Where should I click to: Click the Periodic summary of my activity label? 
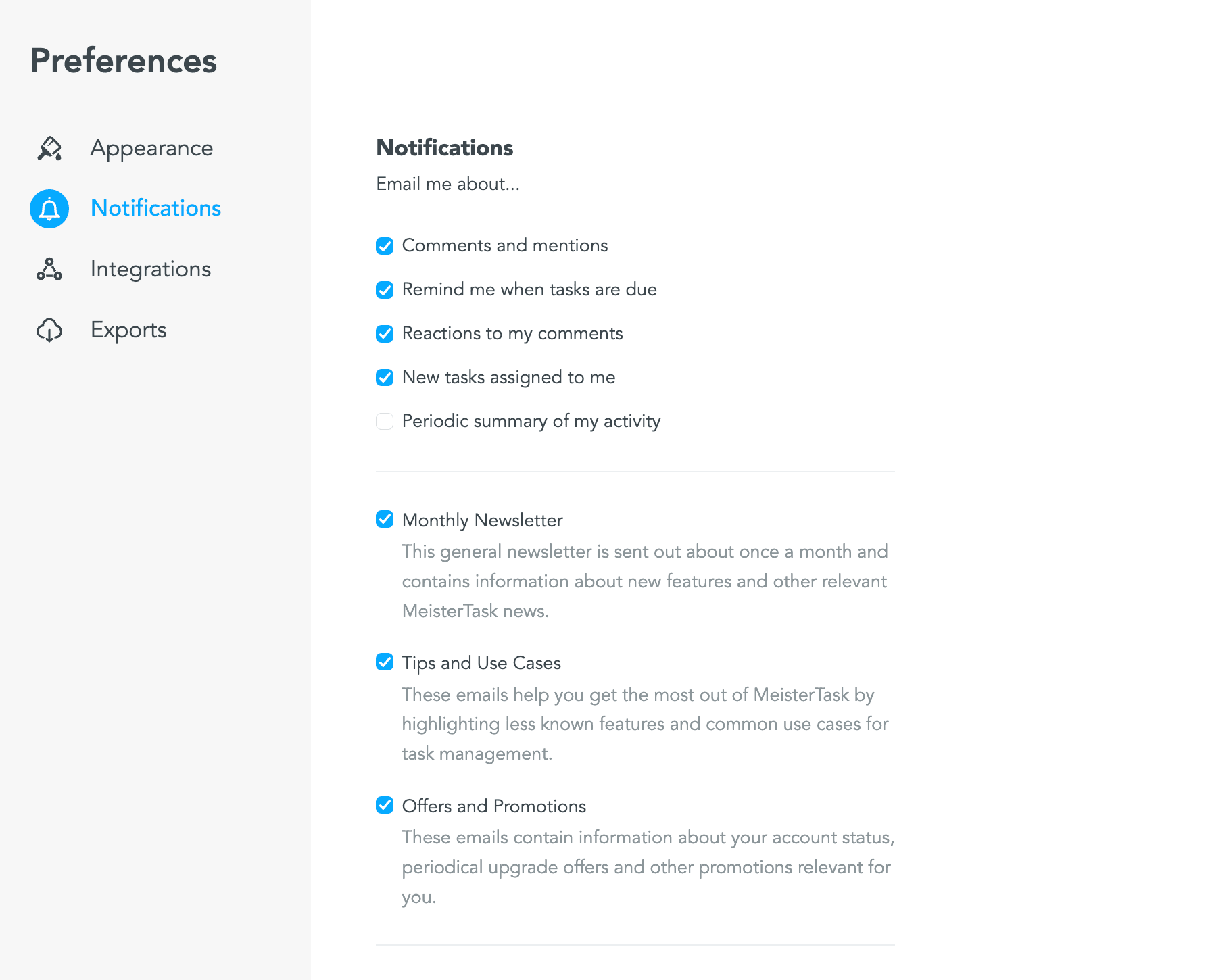pyautogui.click(x=531, y=421)
